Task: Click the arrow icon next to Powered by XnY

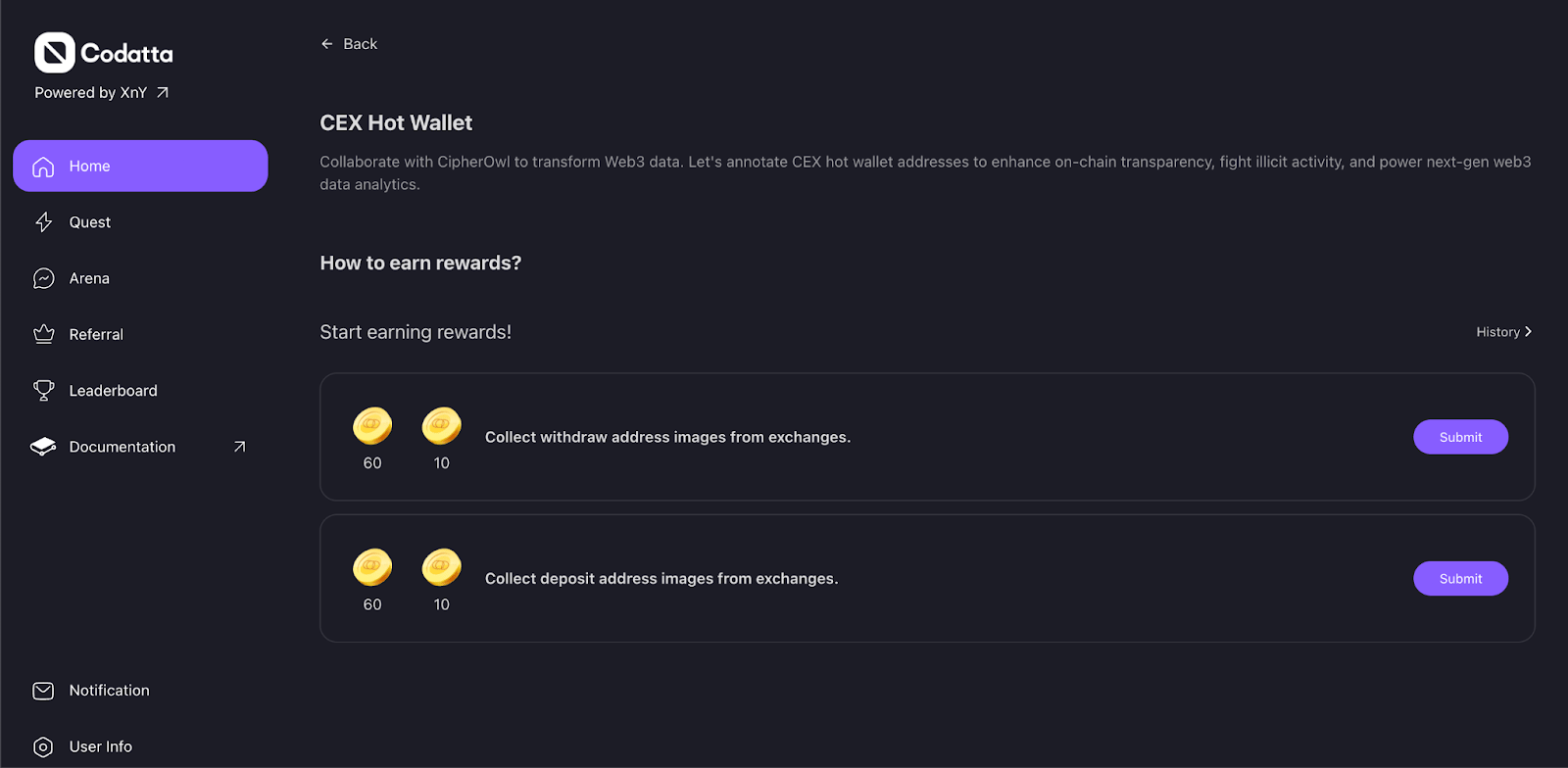Action: [163, 93]
